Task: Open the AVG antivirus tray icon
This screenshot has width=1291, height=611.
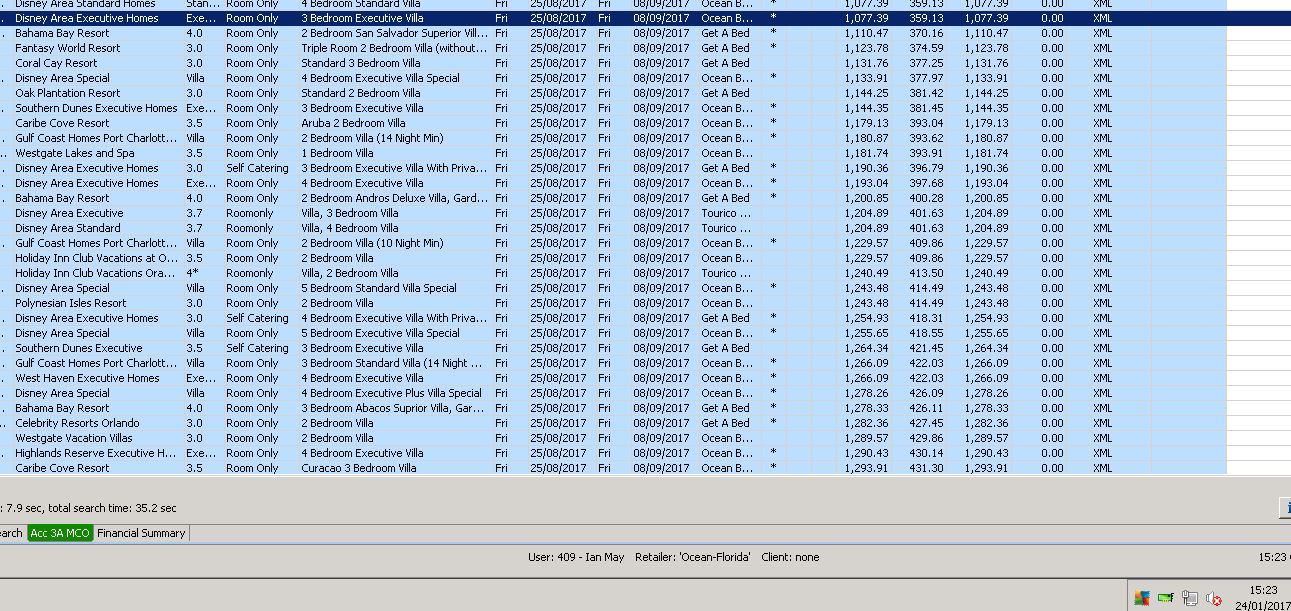Action: (1141, 598)
